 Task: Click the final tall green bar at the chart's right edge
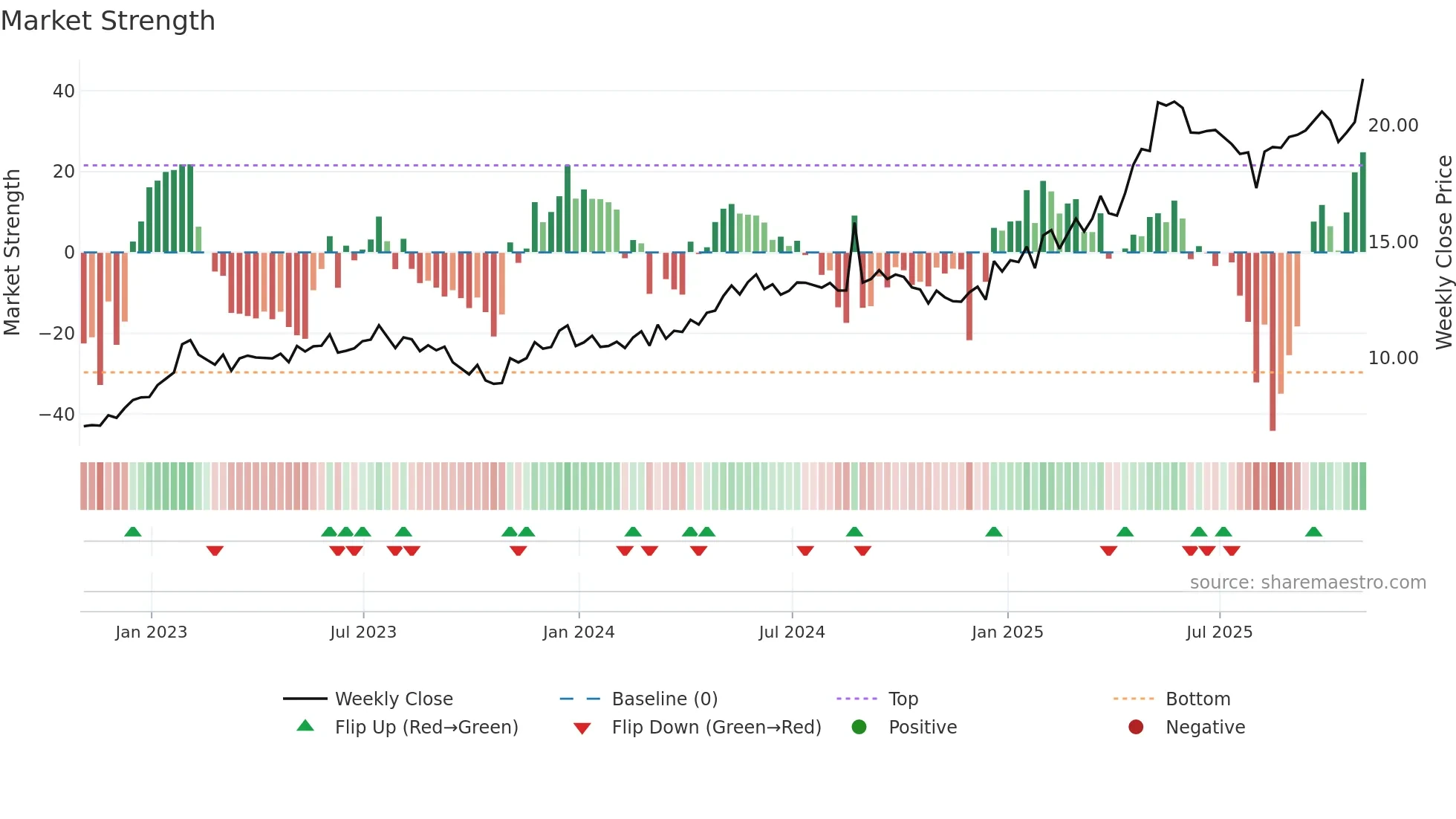(x=1363, y=202)
